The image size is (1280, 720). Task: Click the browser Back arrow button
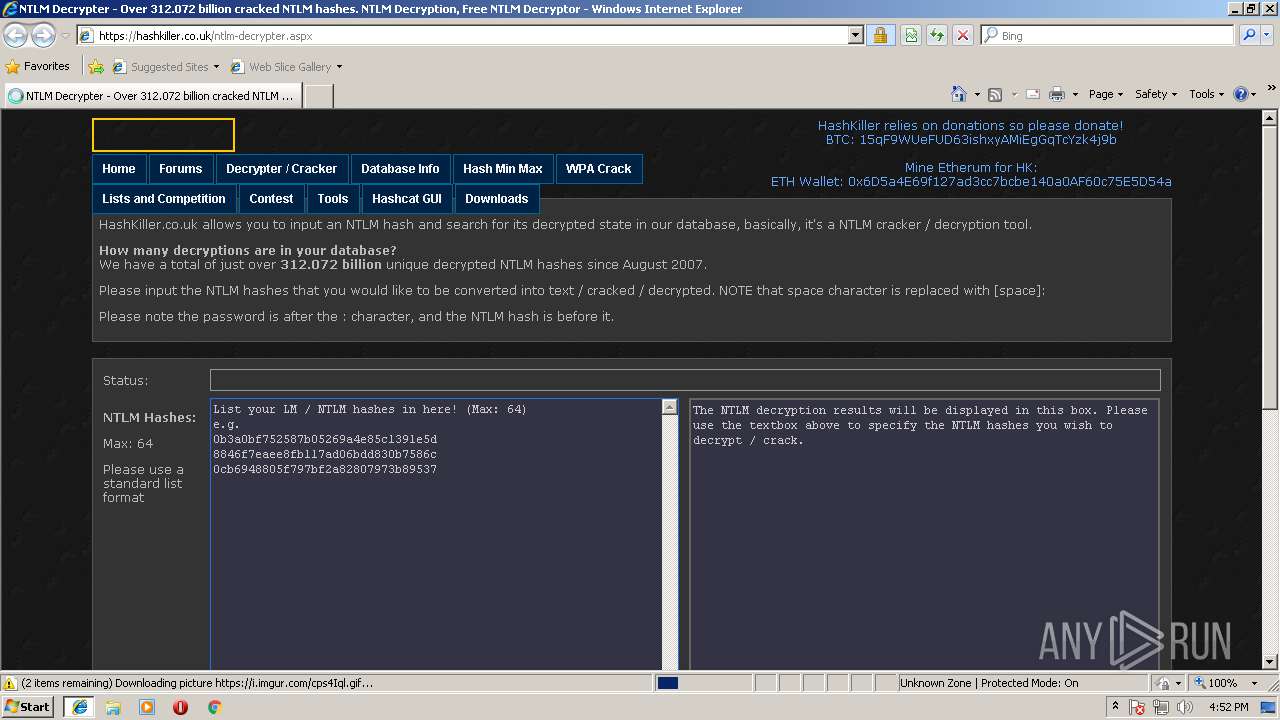(x=15, y=35)
